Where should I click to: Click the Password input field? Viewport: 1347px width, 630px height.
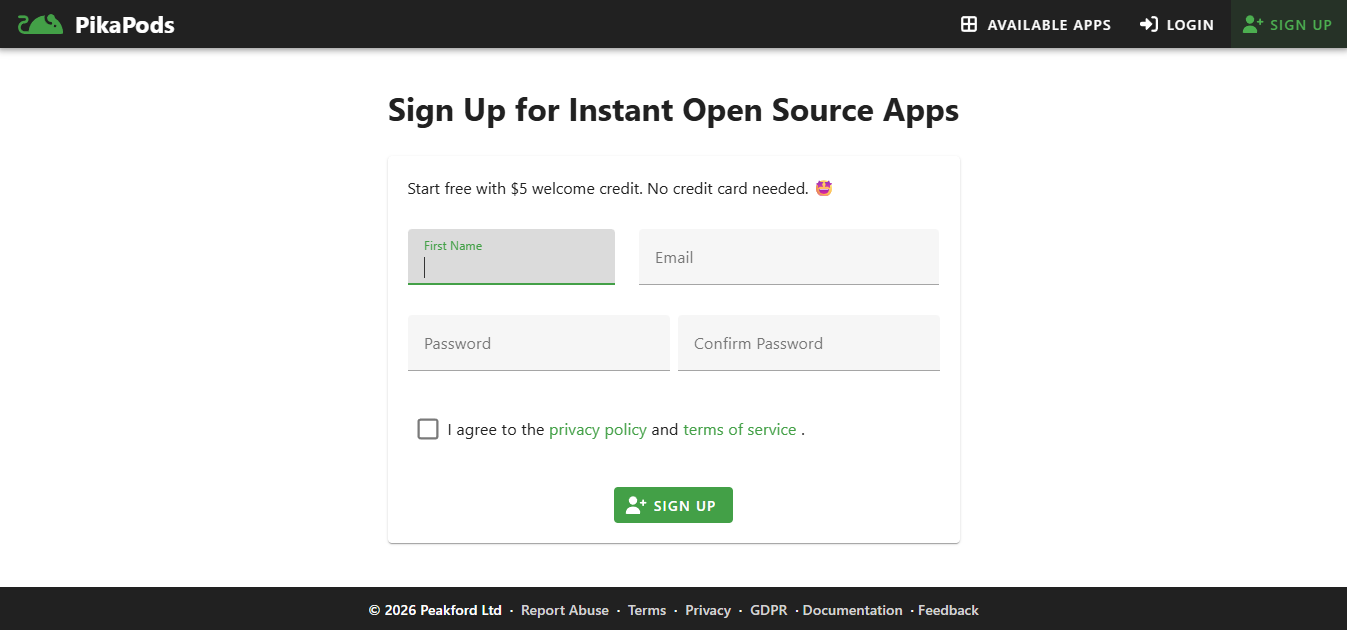pyautogui.click(x=538, y=344)
